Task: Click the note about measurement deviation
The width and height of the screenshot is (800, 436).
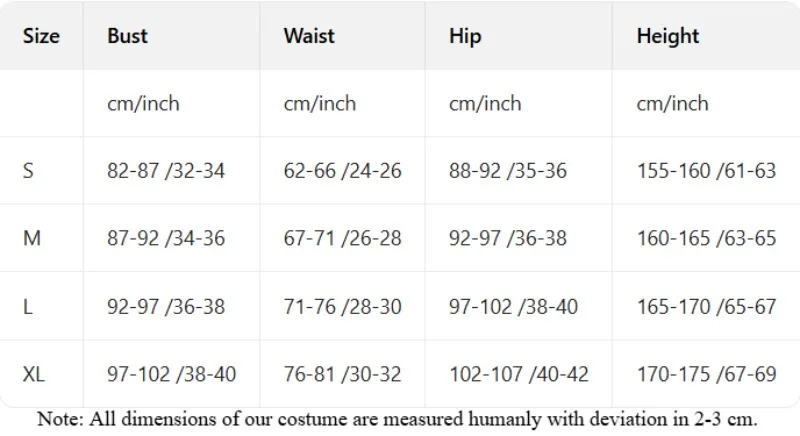Action: [x=397, y=419]
